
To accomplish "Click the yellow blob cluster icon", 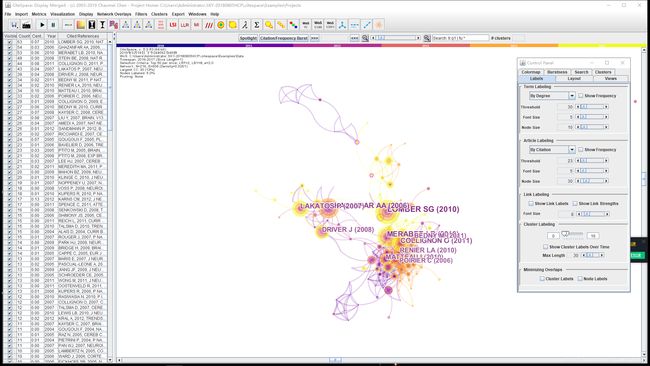I will pyautogui.click(x=233, y=25).
